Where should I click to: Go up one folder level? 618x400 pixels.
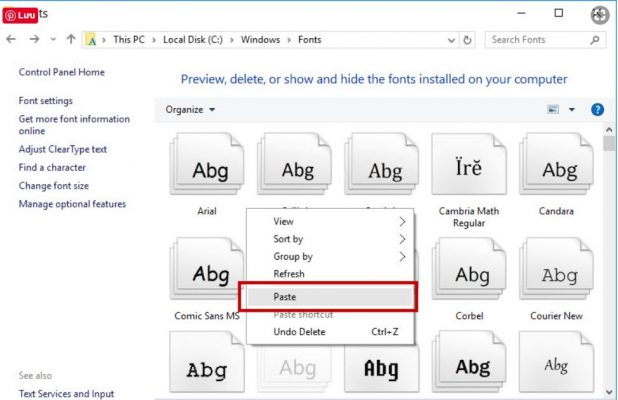(71, 39)
